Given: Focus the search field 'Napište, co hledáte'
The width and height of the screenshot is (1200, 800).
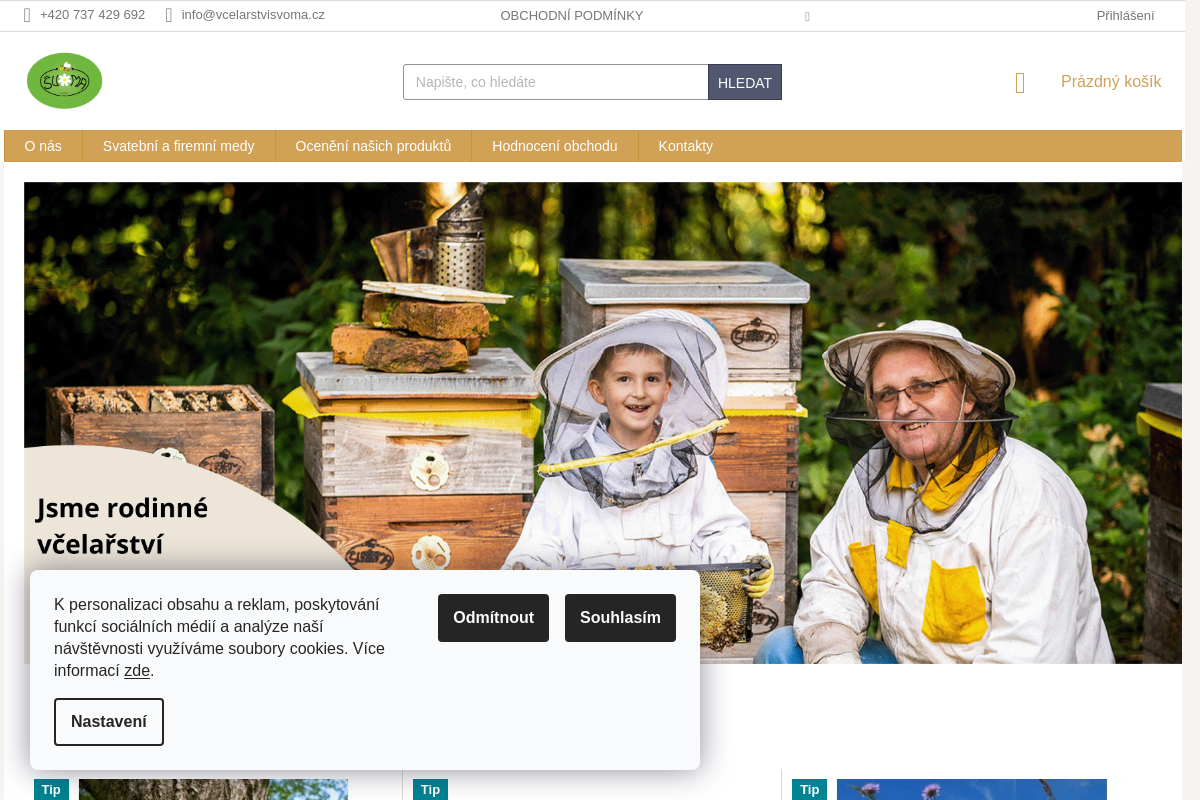Looking at the screenshot, I should pyautogui.click(x=556, y=82).
